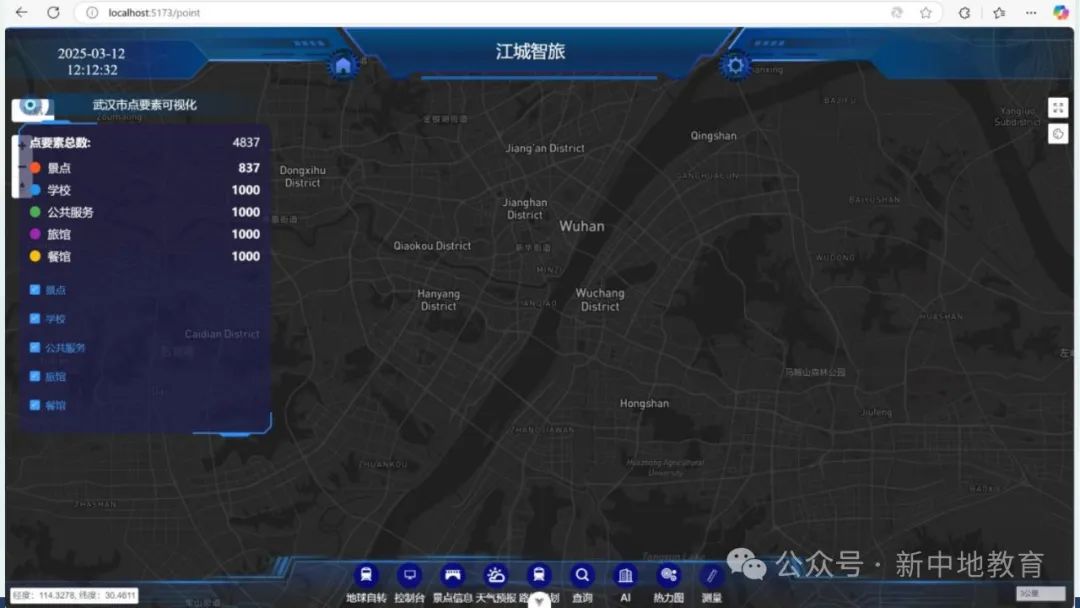Uncheck the 餐馆 layer checkbox

click(x=34, y=406)
